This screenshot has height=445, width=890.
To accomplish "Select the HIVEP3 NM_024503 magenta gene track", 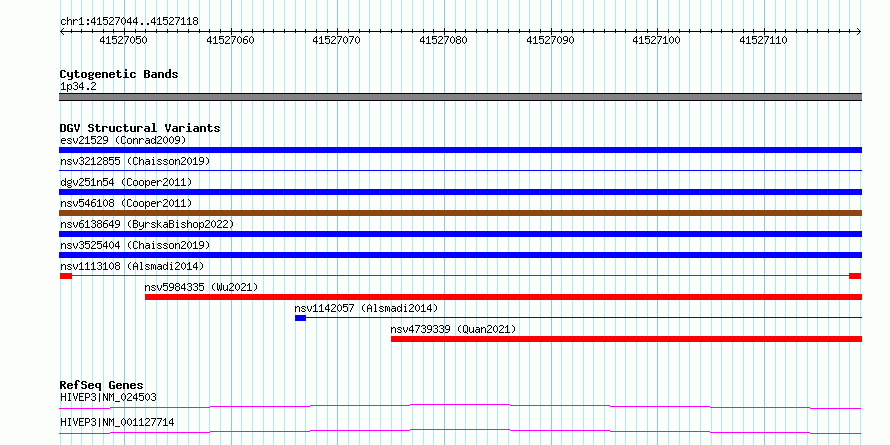I will pos(460,406).
